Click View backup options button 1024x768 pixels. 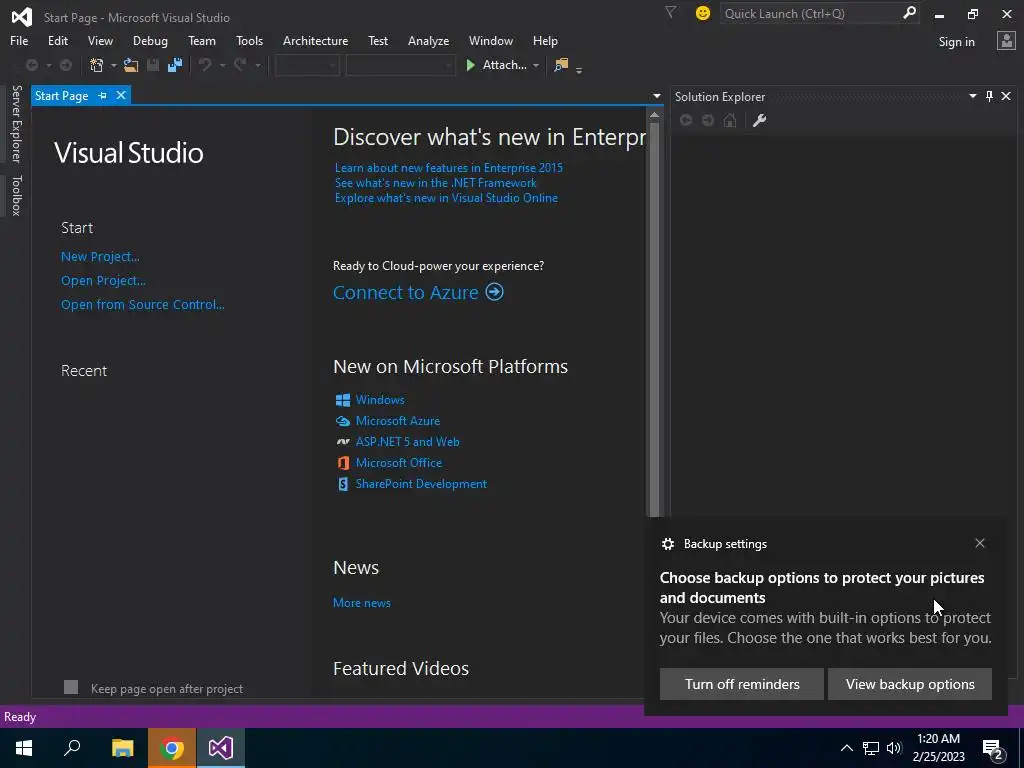(910, 684)
